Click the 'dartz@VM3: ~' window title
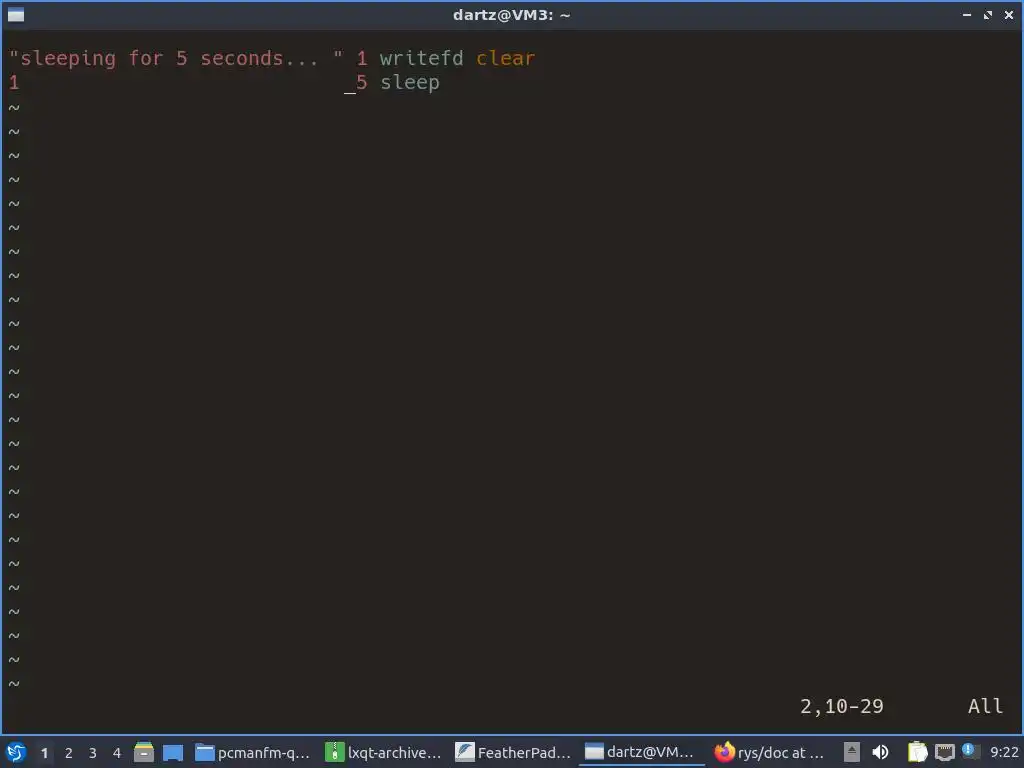Screen dimensions: 1024x768 pyautogui.click(x=511, y=14)
